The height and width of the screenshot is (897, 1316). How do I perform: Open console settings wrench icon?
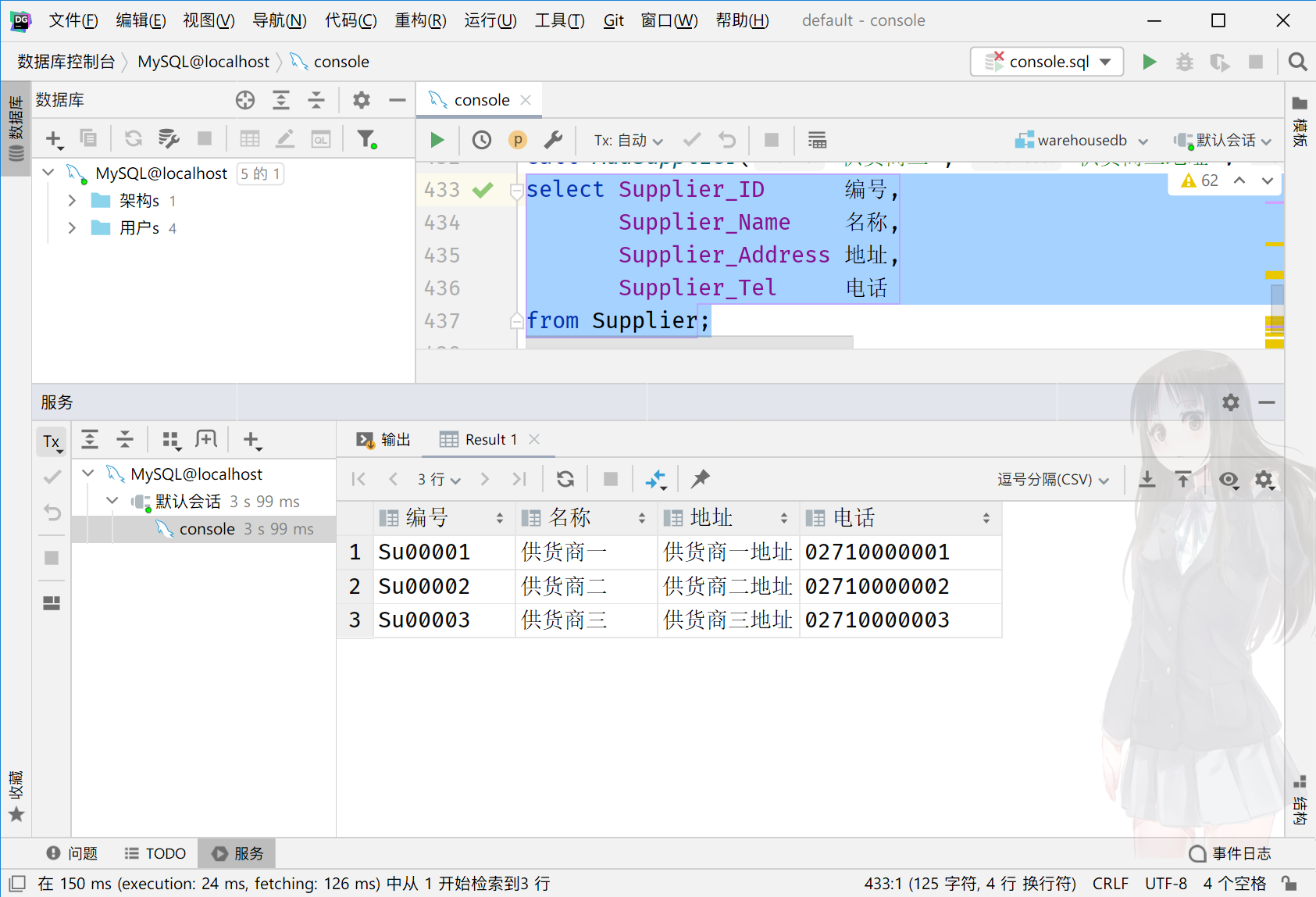(554, 140)
